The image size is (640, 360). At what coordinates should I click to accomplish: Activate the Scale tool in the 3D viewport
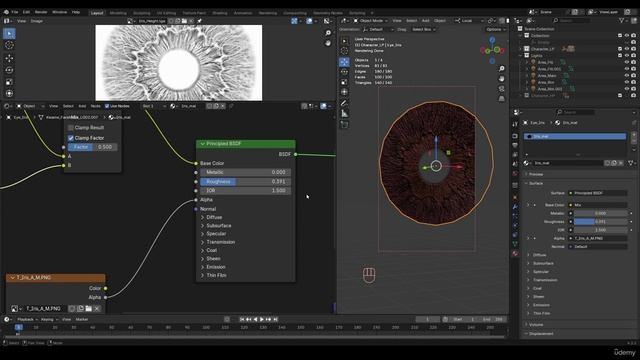coord(344,82)
